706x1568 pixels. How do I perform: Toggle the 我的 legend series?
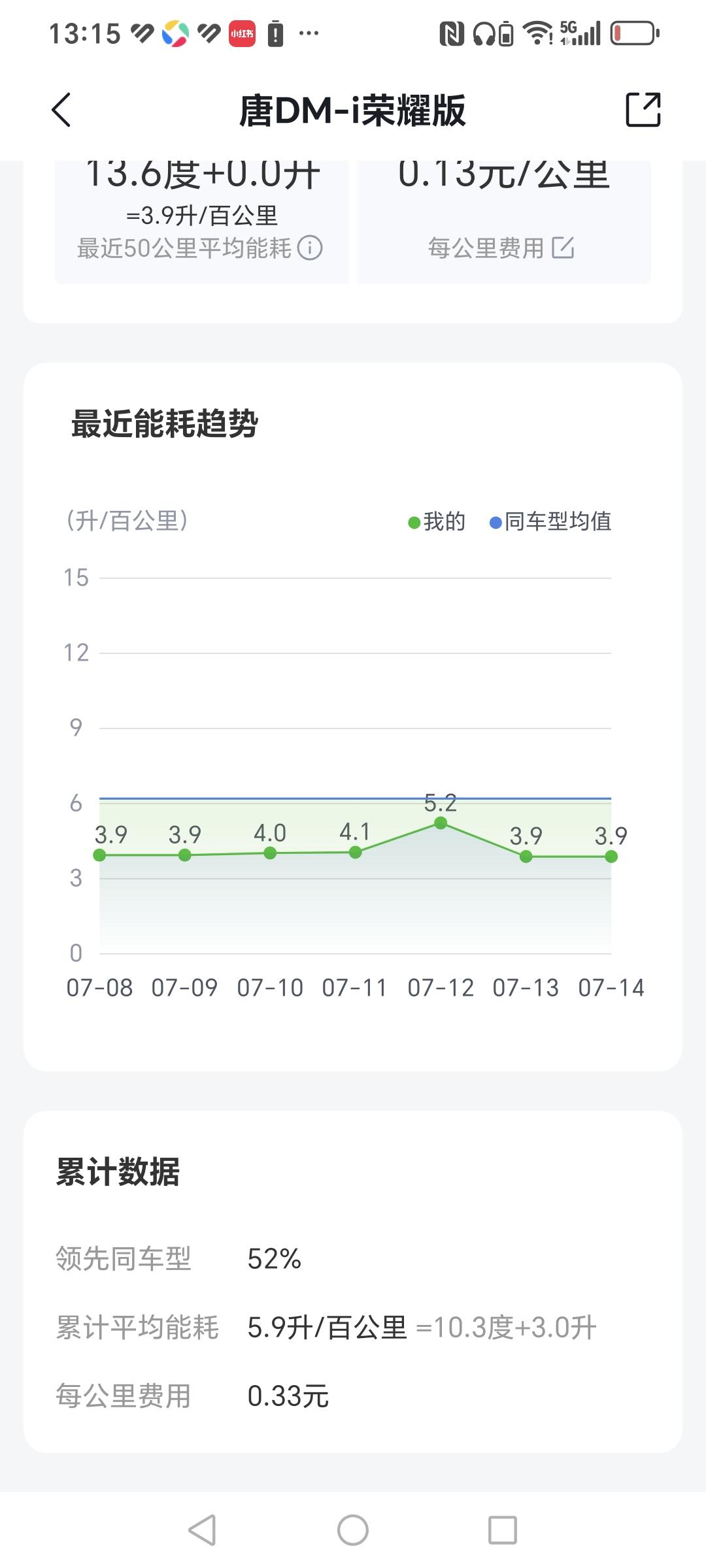[x=437, y=521]
